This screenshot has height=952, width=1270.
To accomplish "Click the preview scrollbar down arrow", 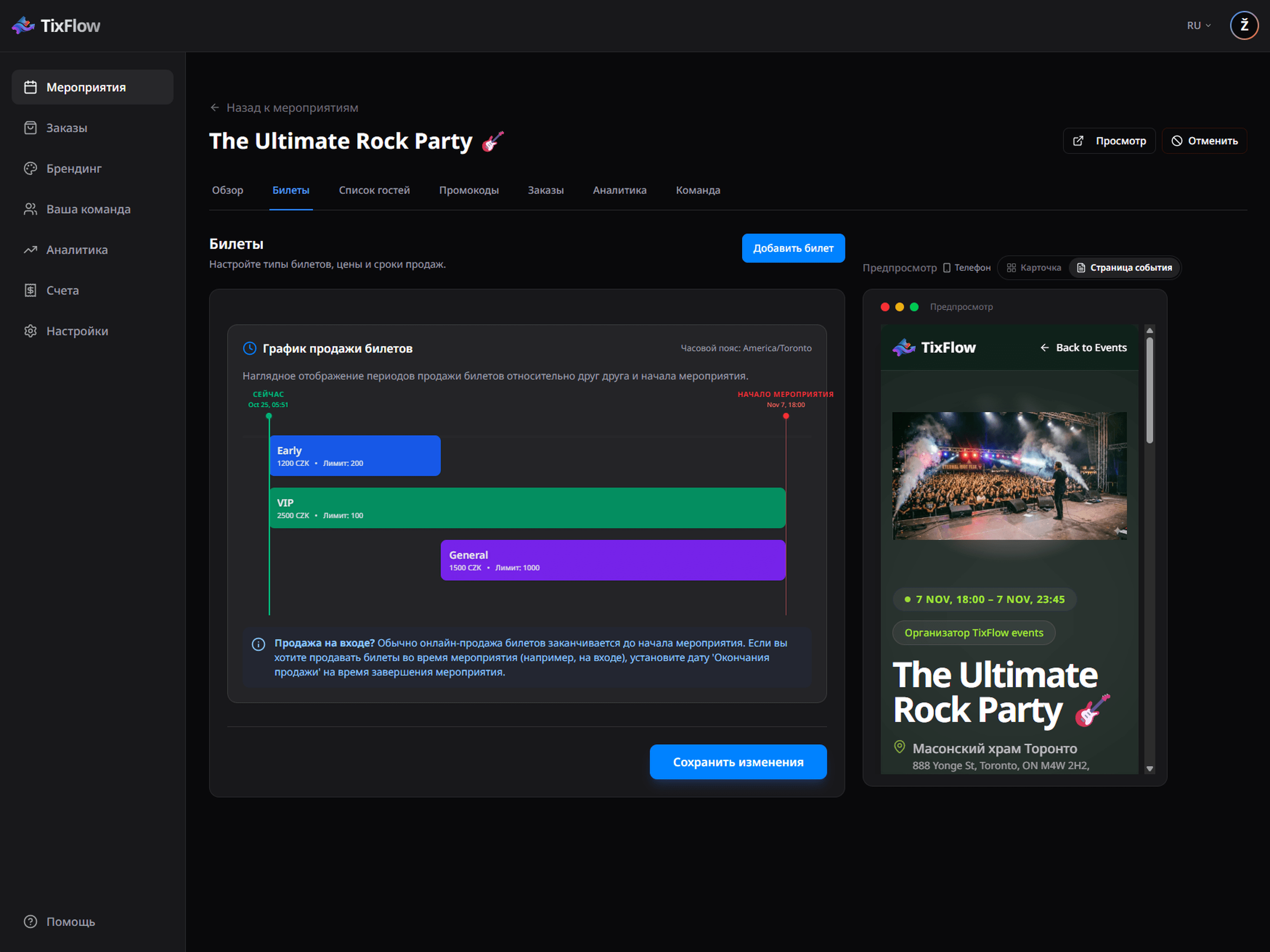I will pos(1150,769).
